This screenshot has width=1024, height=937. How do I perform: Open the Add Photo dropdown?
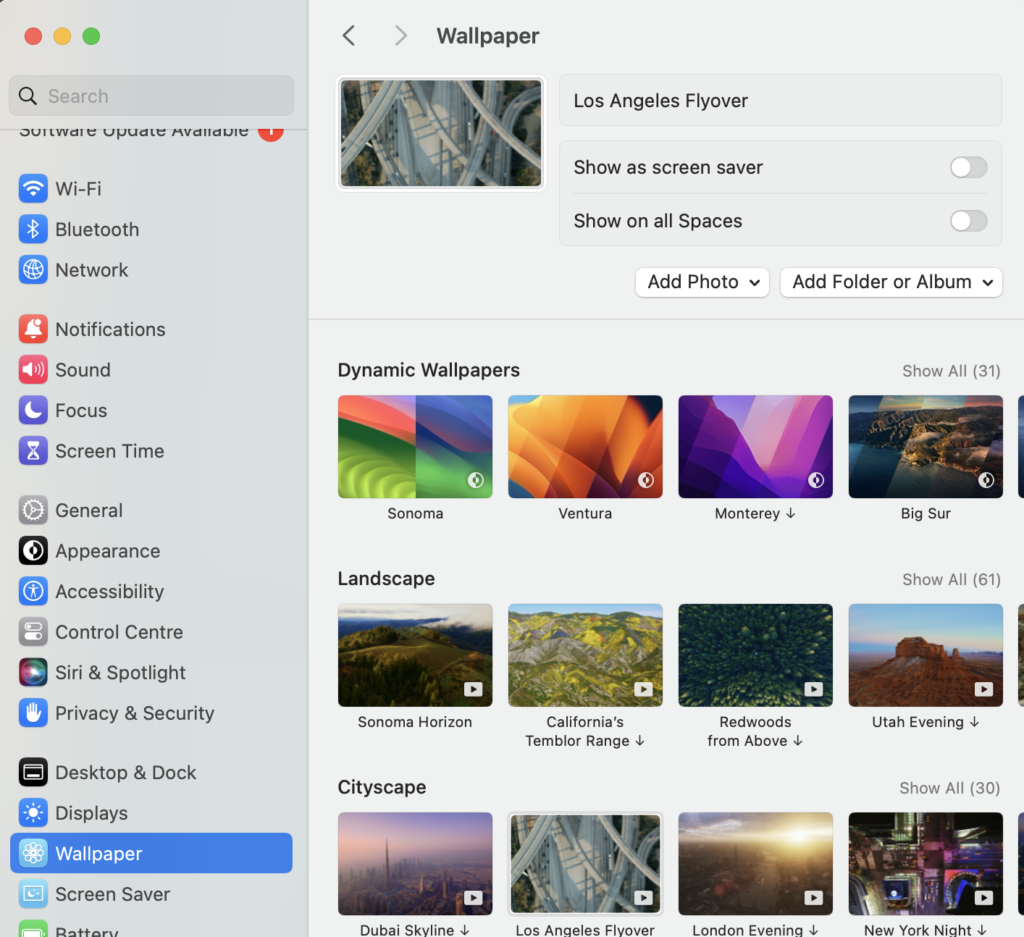702,282
